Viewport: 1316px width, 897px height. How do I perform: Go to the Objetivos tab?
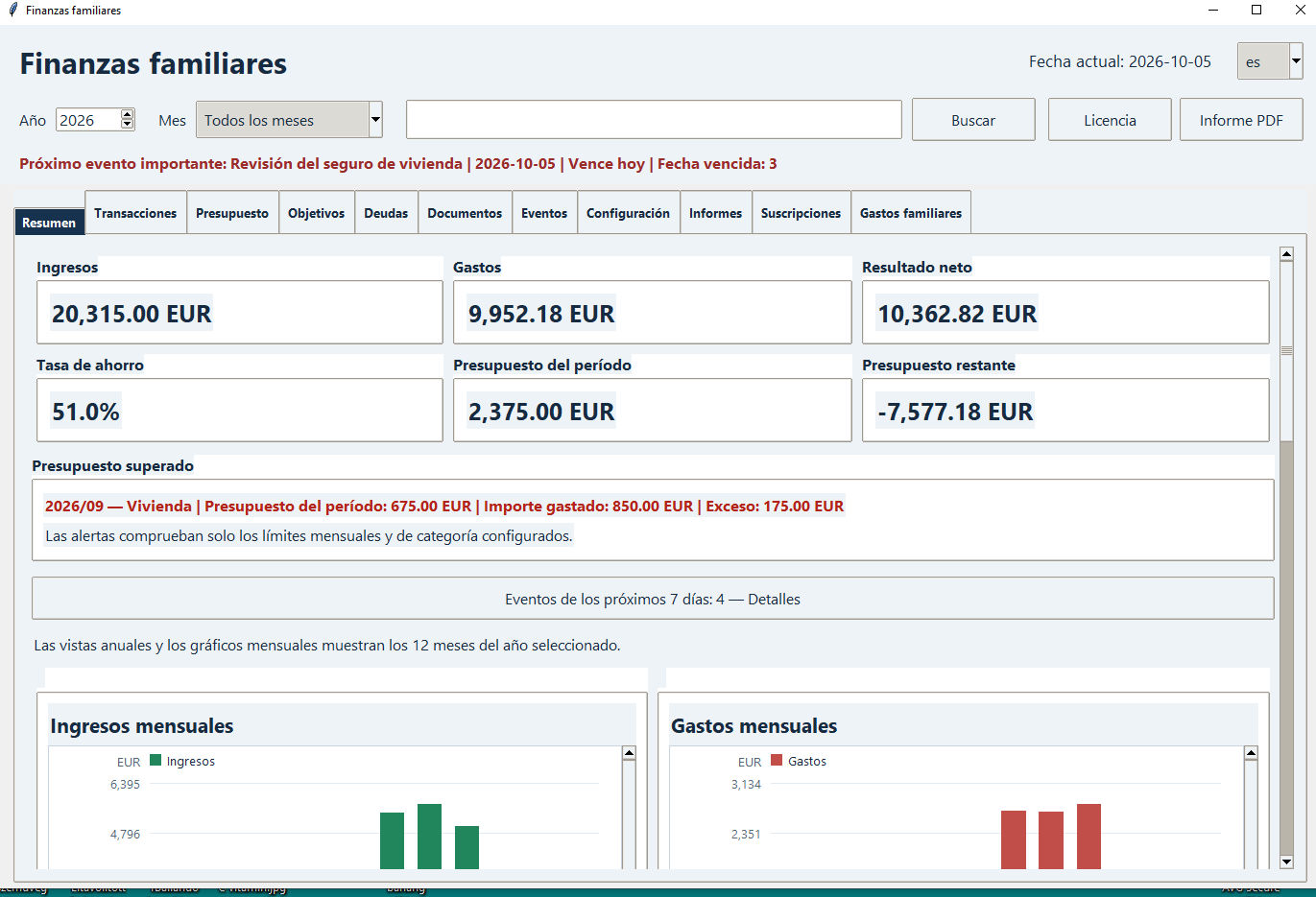tap(317, 213)
